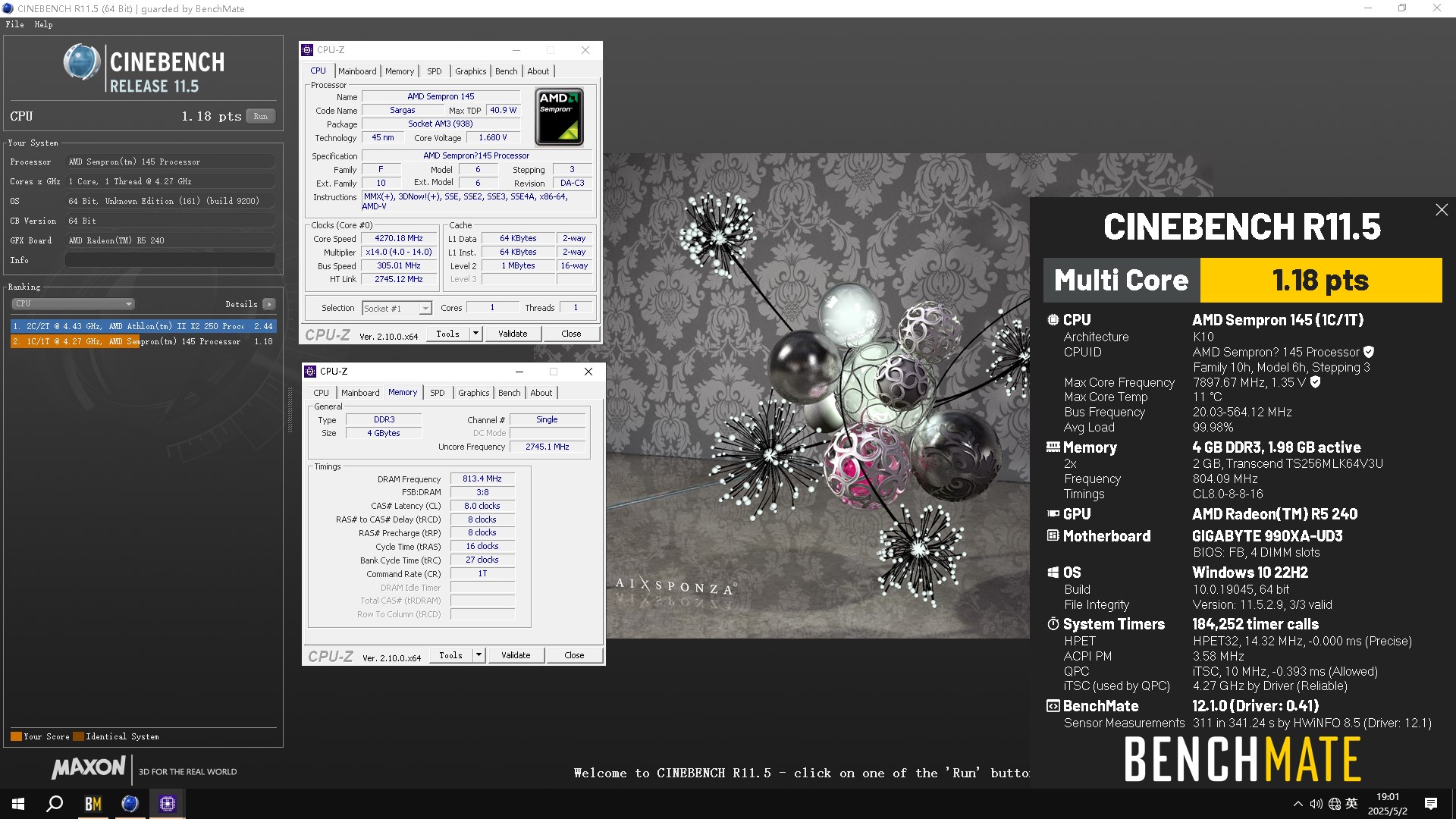1456x819 pixels.
Task: Click the Info field in Your System
Action: pos(170,260)
